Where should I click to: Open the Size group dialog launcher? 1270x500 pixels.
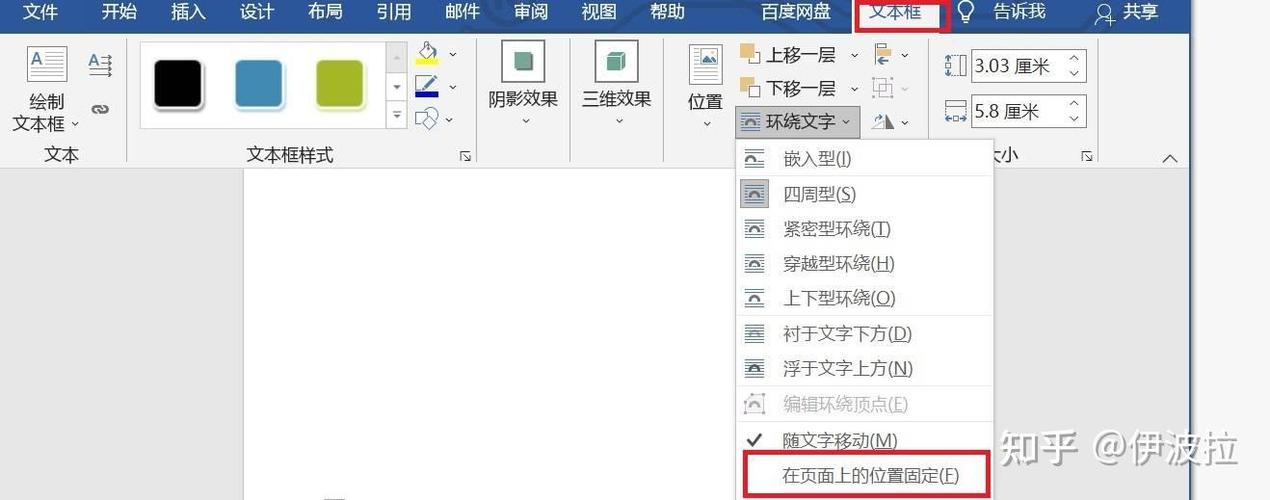1087,156
